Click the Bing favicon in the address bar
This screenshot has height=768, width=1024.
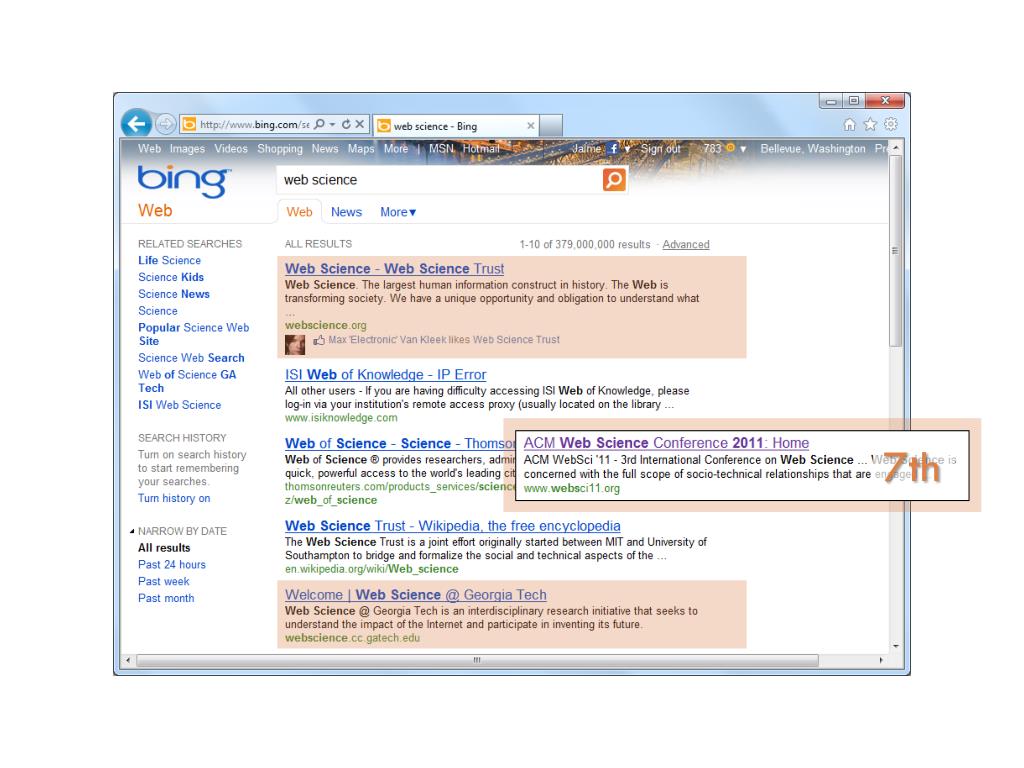(x=189, y=124)
